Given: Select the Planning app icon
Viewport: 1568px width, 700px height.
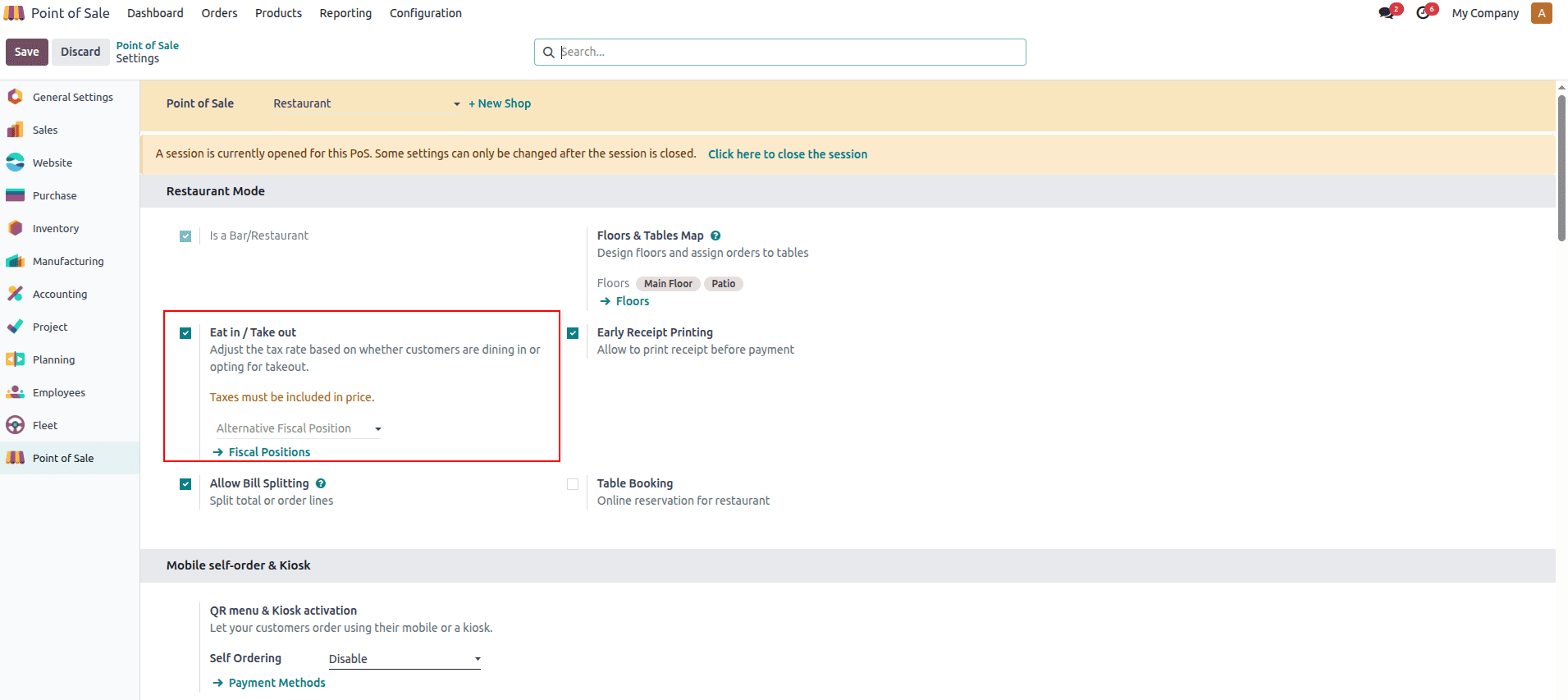Looking at the screenshot, I should click(15, 359).
